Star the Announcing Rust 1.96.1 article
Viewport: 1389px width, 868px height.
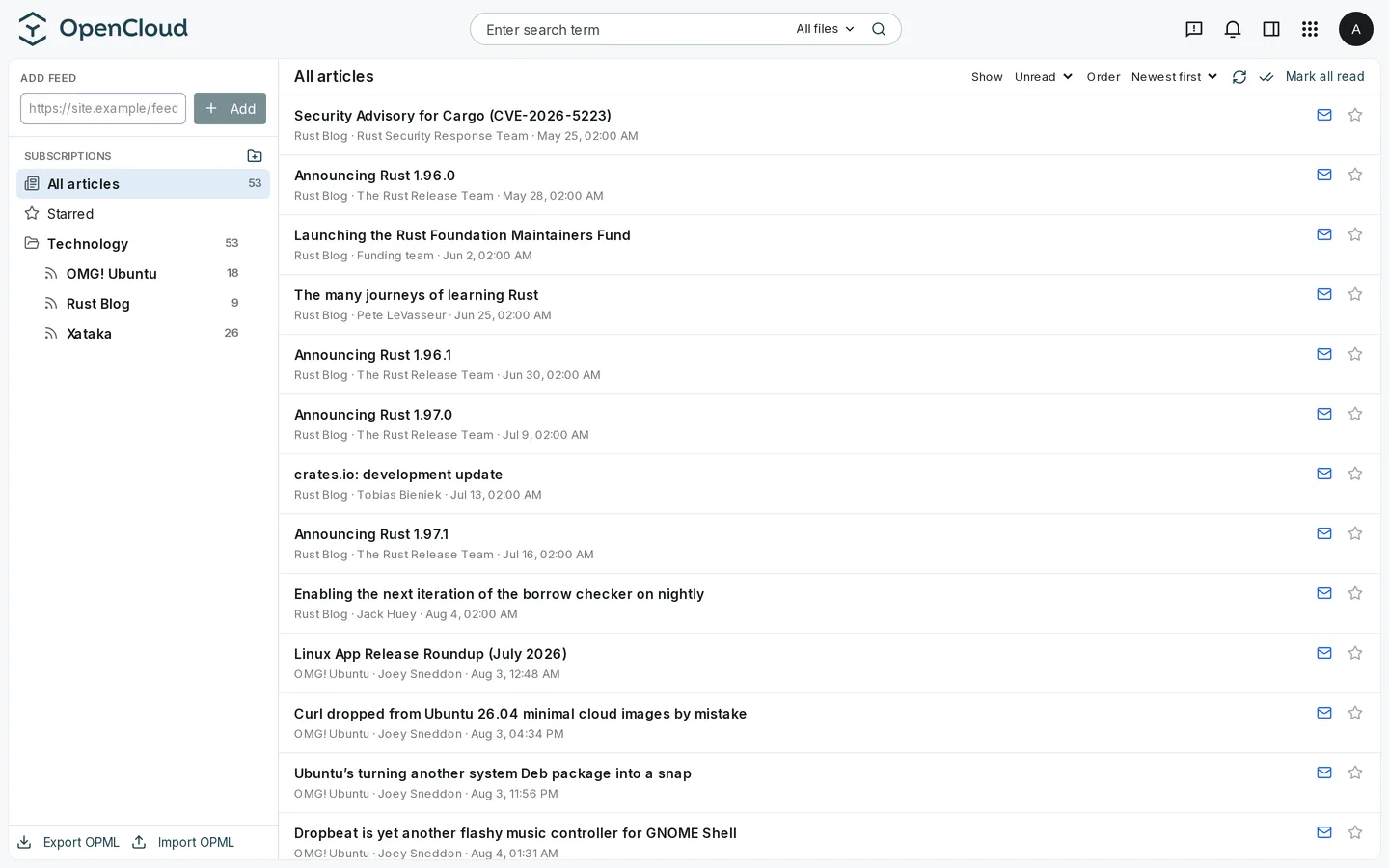point(1355,354)
